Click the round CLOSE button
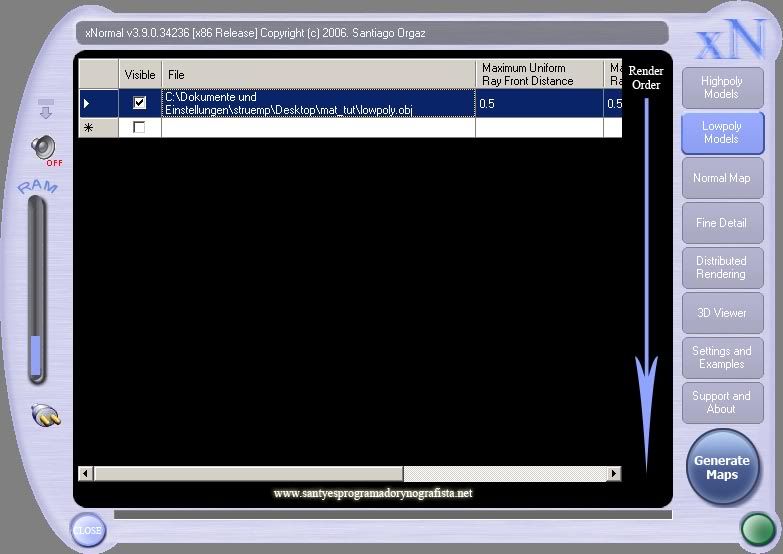Viewport: 783px width, 554px height. click(88, 530)
